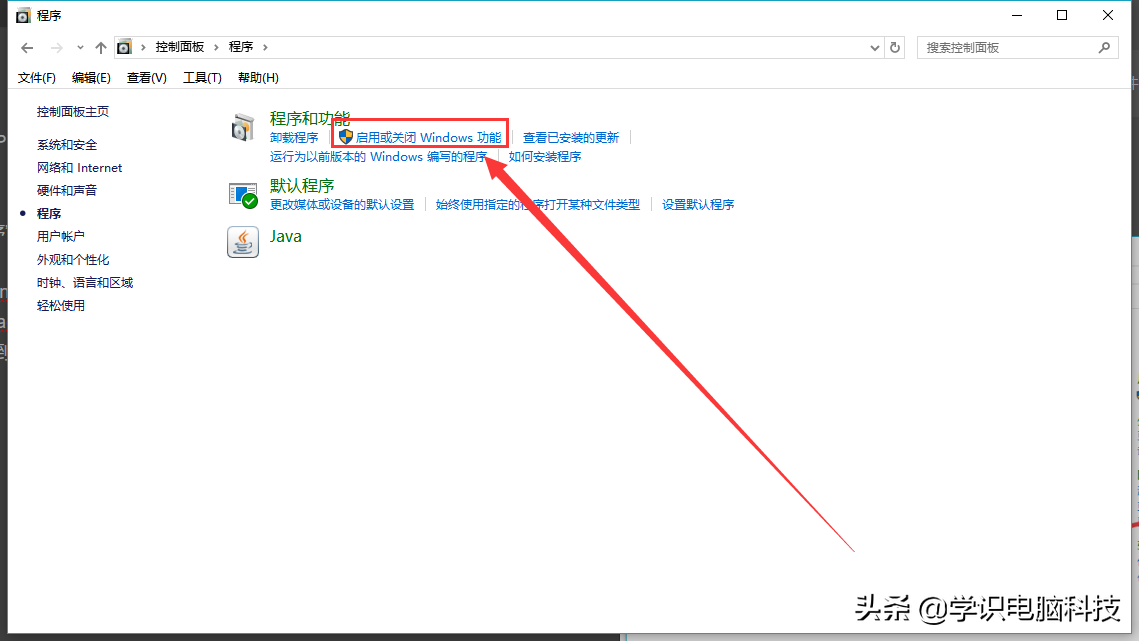
Task: Go to 控制面板主页 in sidebar
Action: pos(73,112)
